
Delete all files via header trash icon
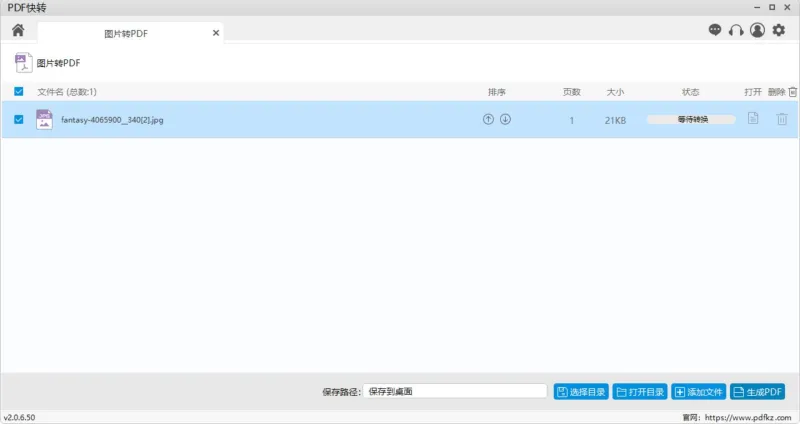(x=792, y=92)
